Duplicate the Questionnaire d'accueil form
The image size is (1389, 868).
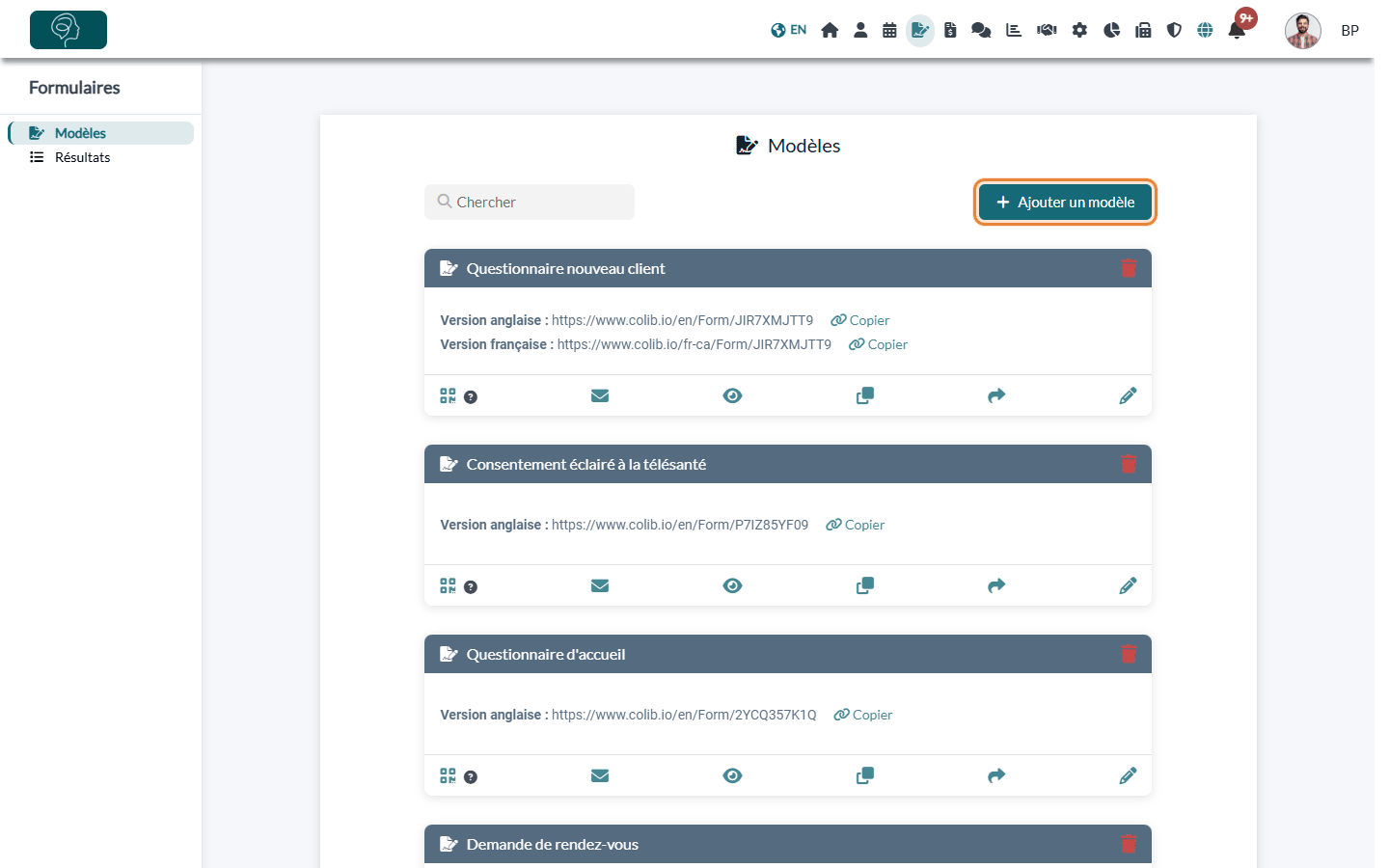(x=865, y=775)
